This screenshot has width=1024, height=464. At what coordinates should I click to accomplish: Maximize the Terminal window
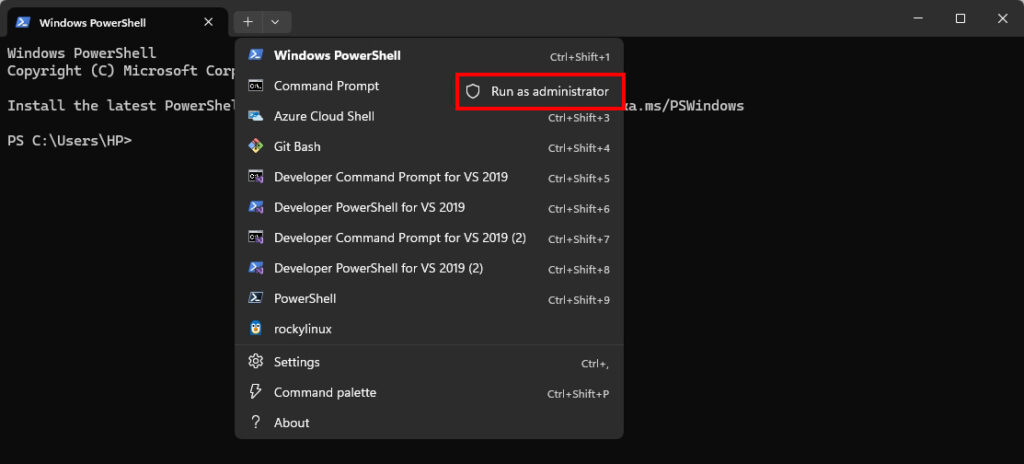click(960, 19)
